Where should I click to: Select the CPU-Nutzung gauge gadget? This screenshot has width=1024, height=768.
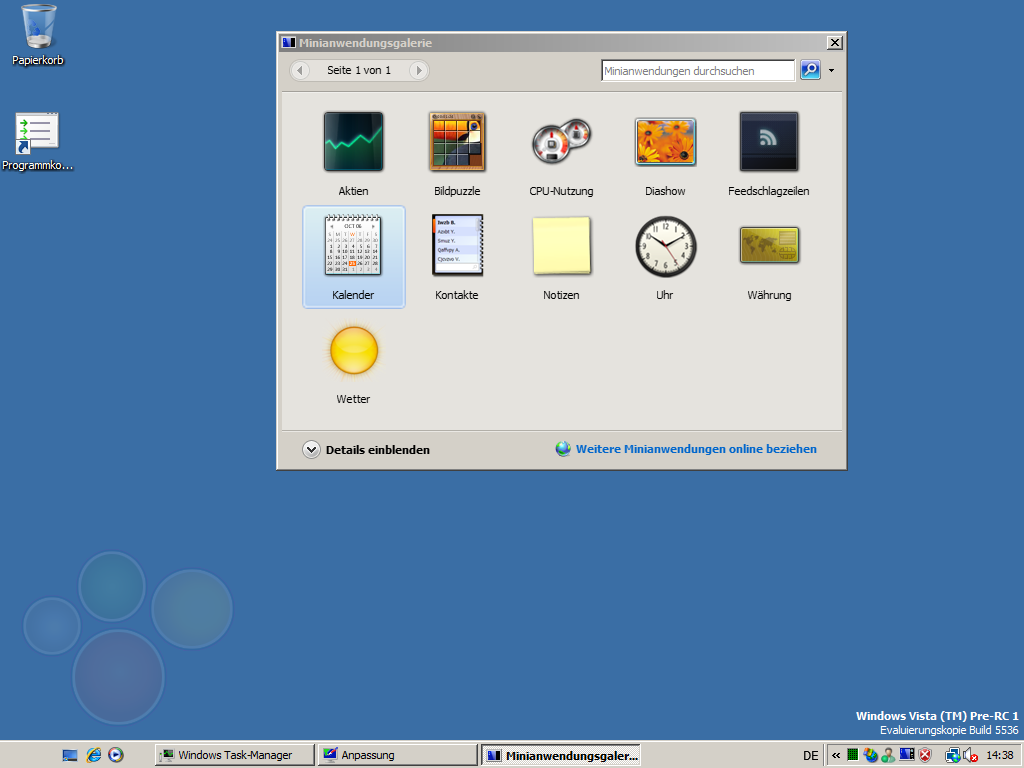(561, 142)
